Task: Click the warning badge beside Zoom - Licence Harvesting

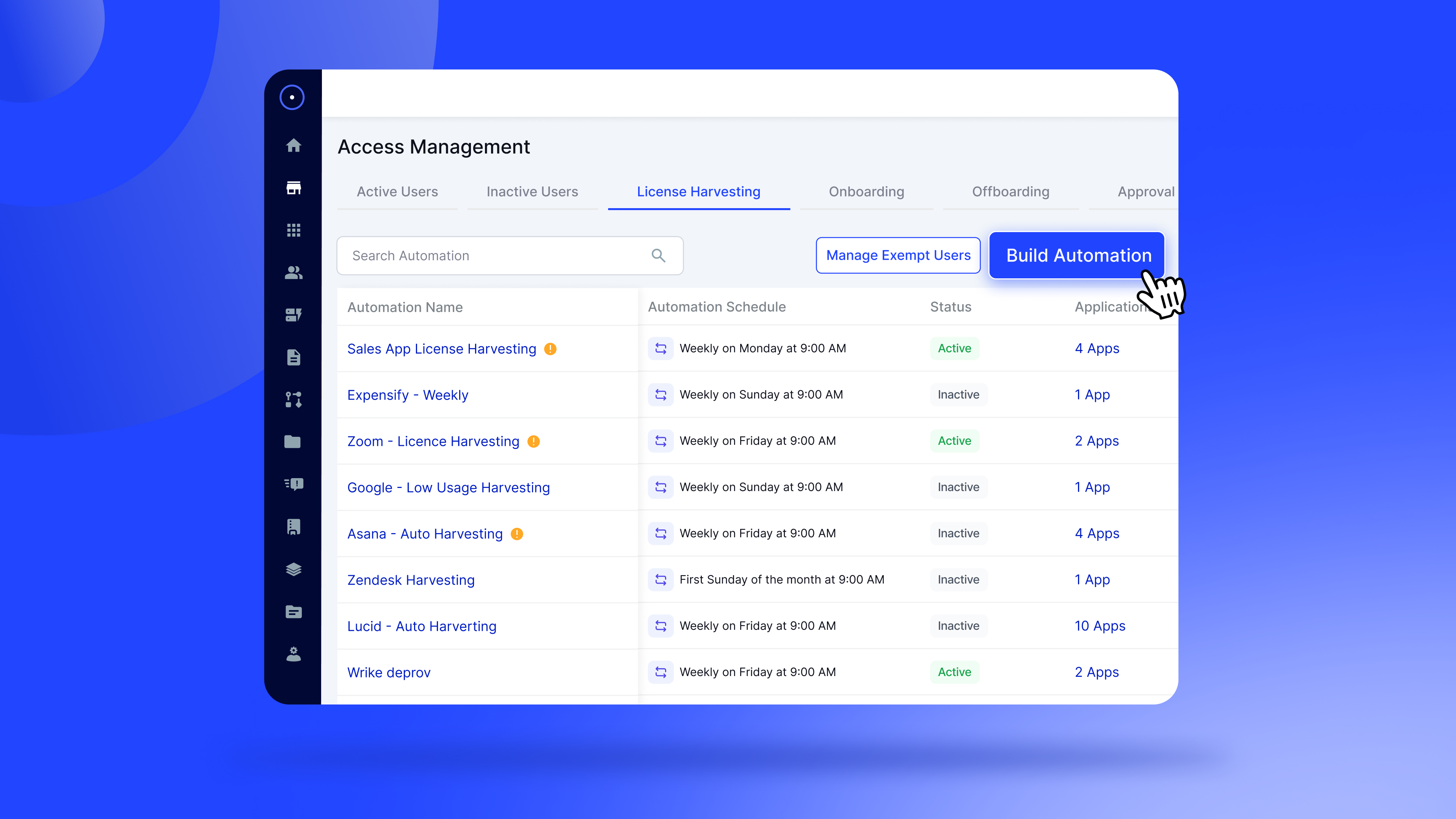Action: (x=533, y=441)
